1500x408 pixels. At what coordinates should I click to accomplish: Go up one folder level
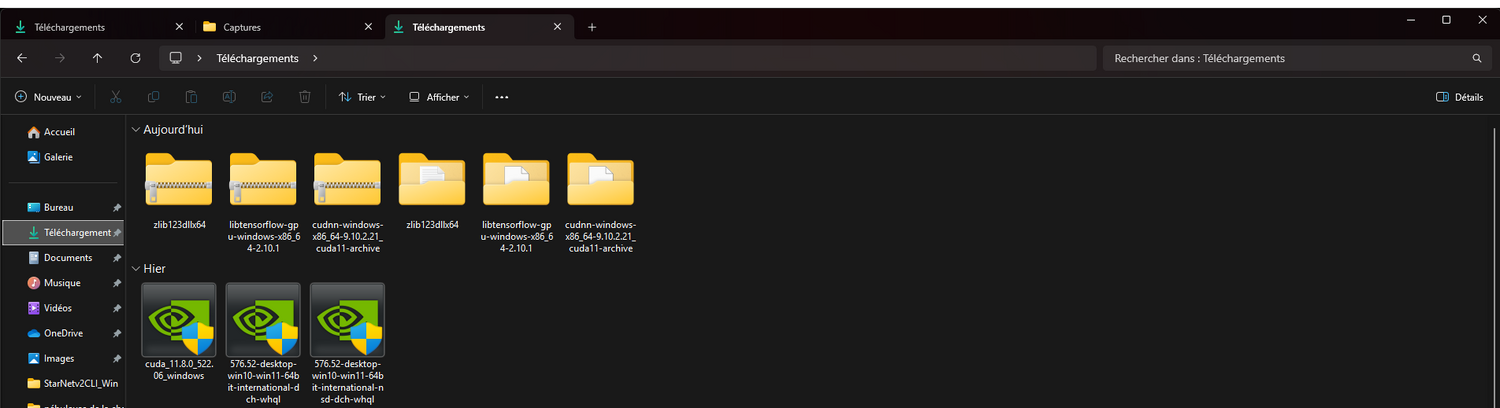click(x=97, y=58)
